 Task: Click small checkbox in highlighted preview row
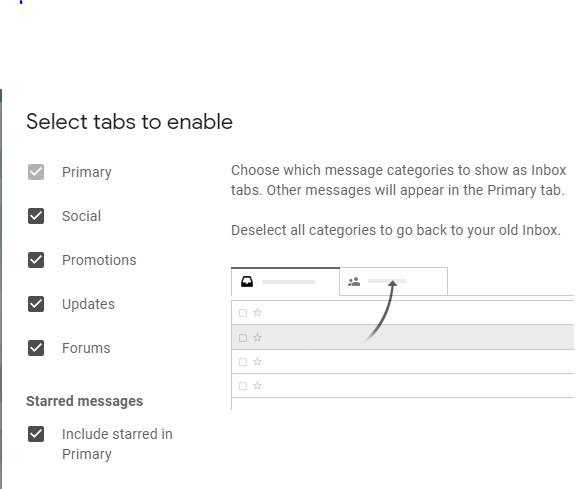[x=243, y=338]
